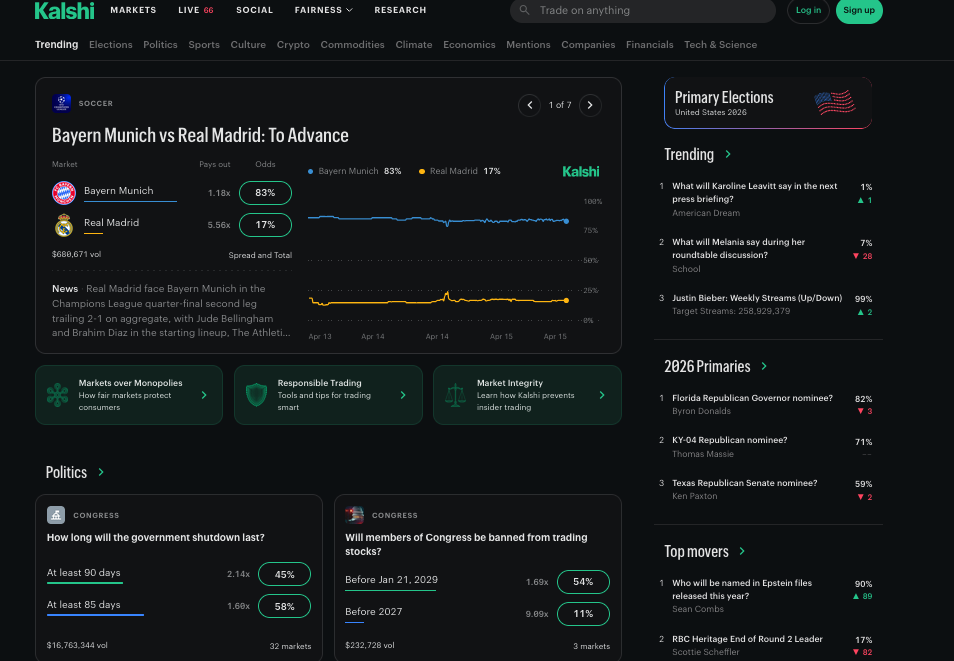Image resolution: width=954 pixels, height=661 pixels.
Task: Switch to the Elections category tab
Action: (x=111, y=44)
